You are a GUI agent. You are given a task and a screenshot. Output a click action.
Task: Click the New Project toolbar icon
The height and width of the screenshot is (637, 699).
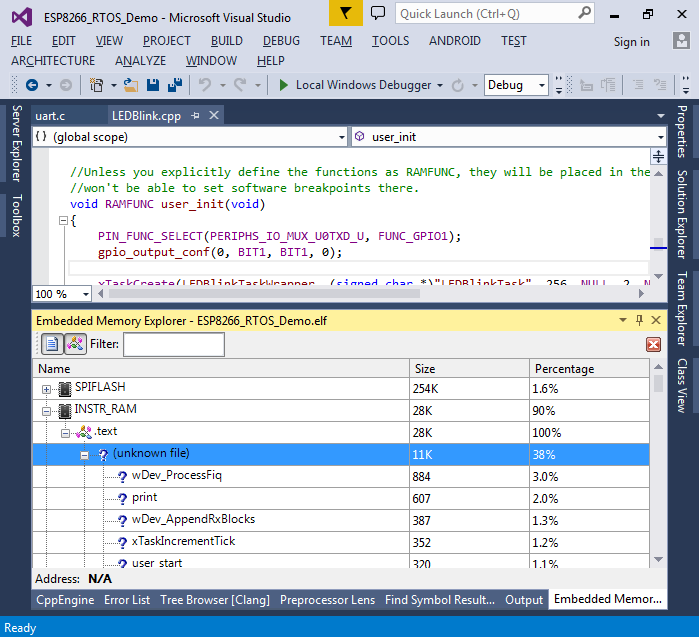click(x=96, y=85)
